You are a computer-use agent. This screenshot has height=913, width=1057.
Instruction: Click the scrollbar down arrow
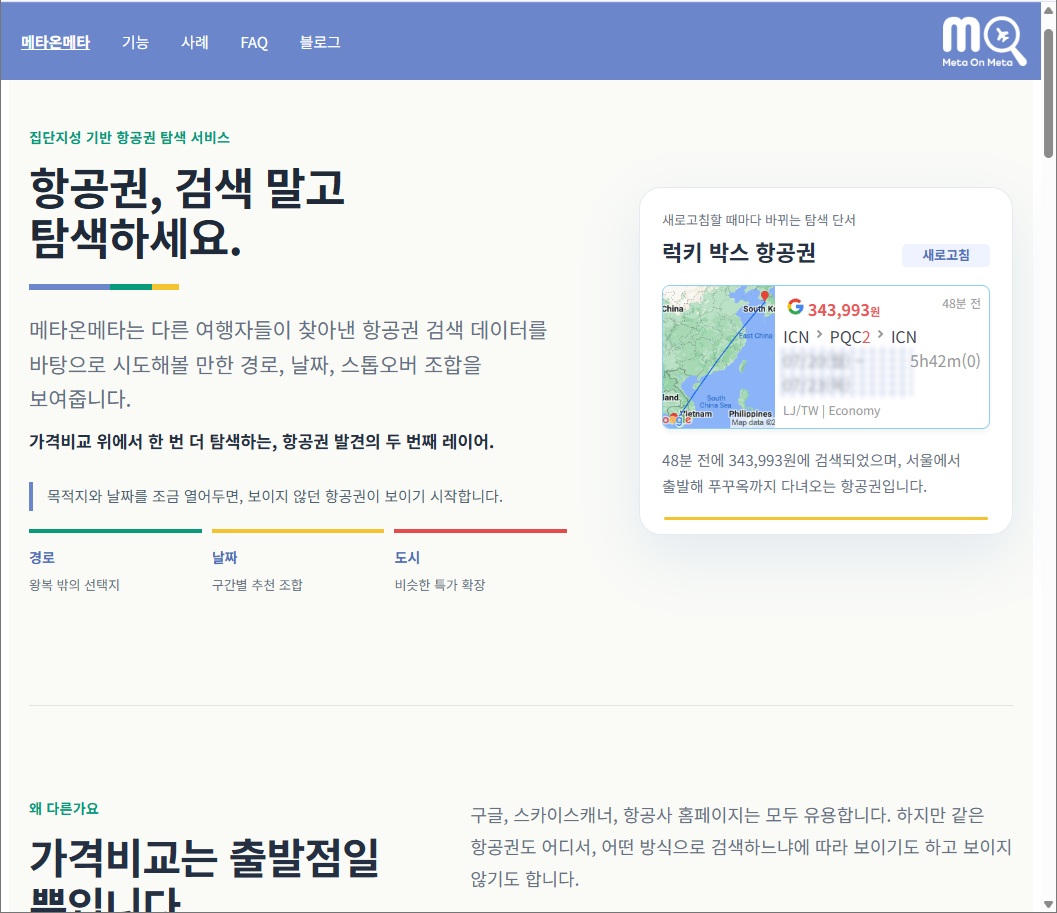pos(1048,904)
